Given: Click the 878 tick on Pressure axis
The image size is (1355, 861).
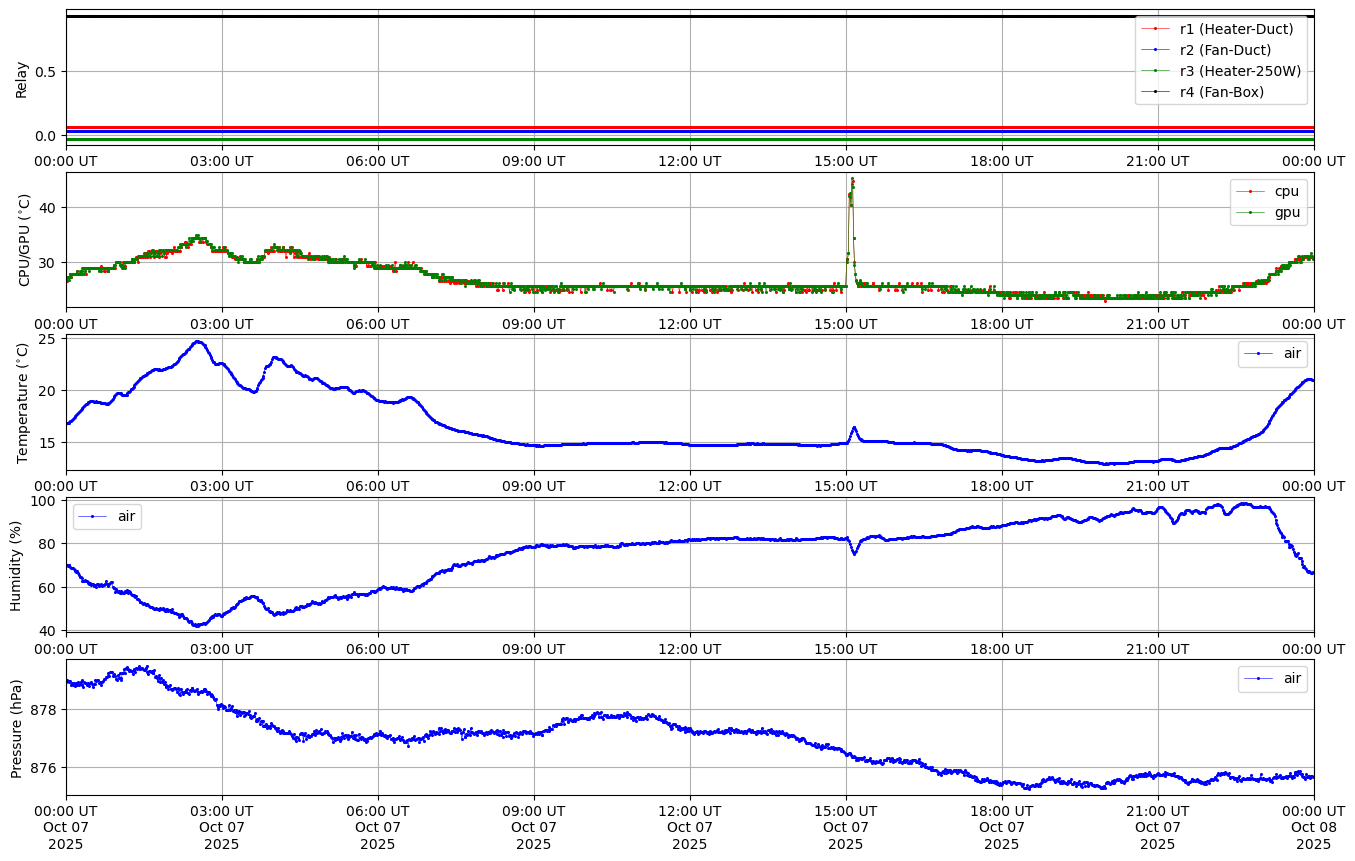Looking at the screenshot, I should point(45,709).
